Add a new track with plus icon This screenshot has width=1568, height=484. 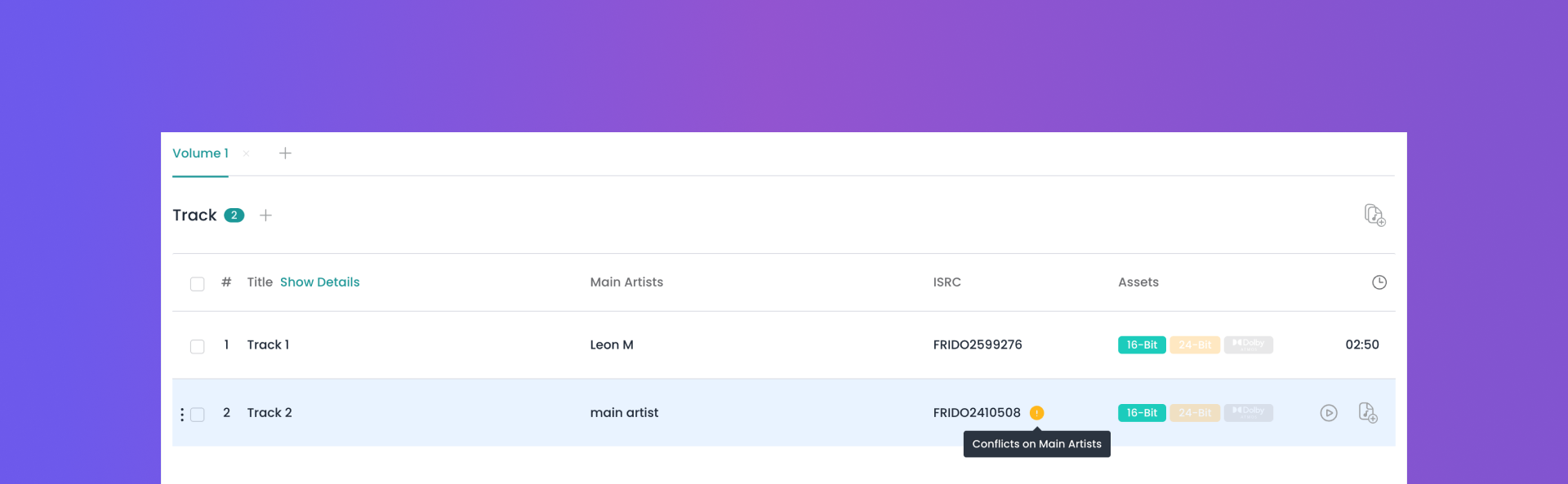265,215
